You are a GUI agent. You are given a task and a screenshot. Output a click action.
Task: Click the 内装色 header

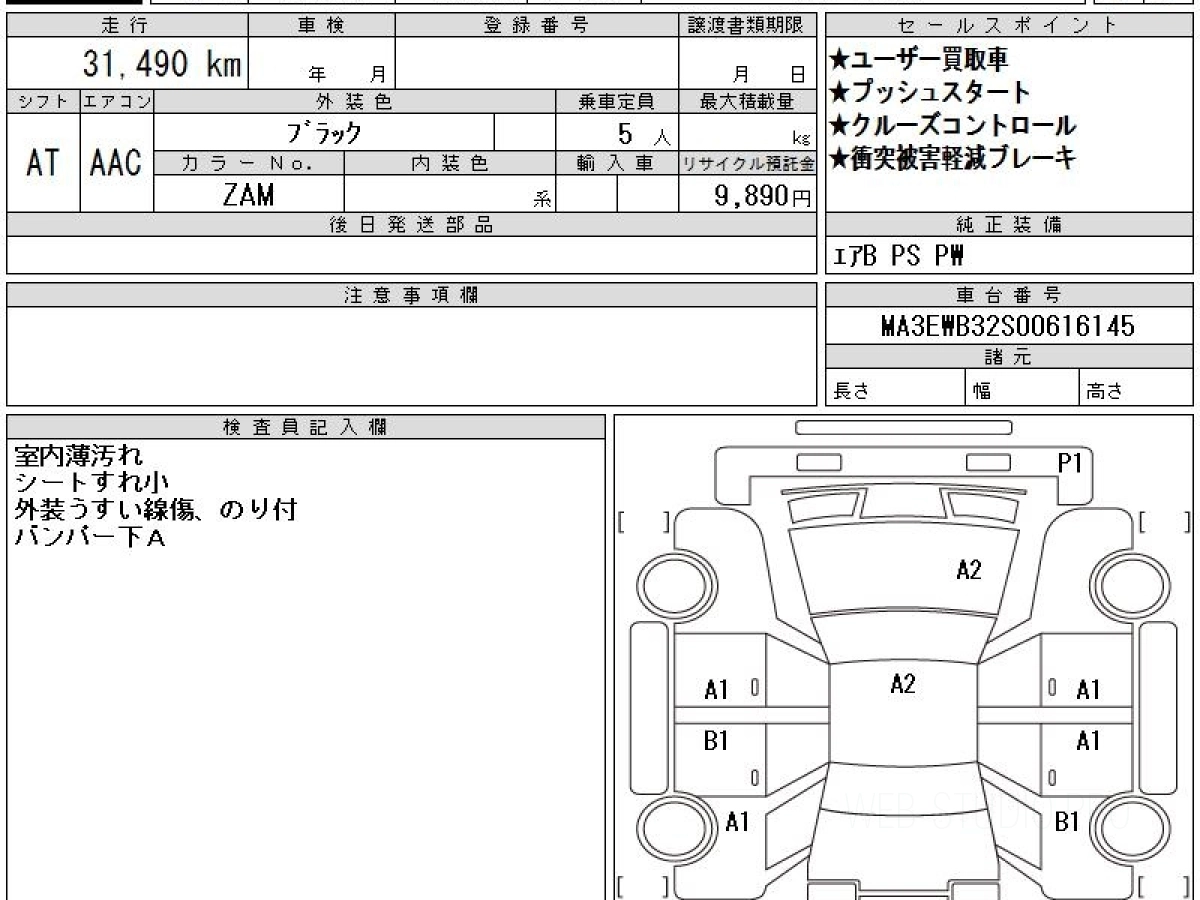(450, 163)
